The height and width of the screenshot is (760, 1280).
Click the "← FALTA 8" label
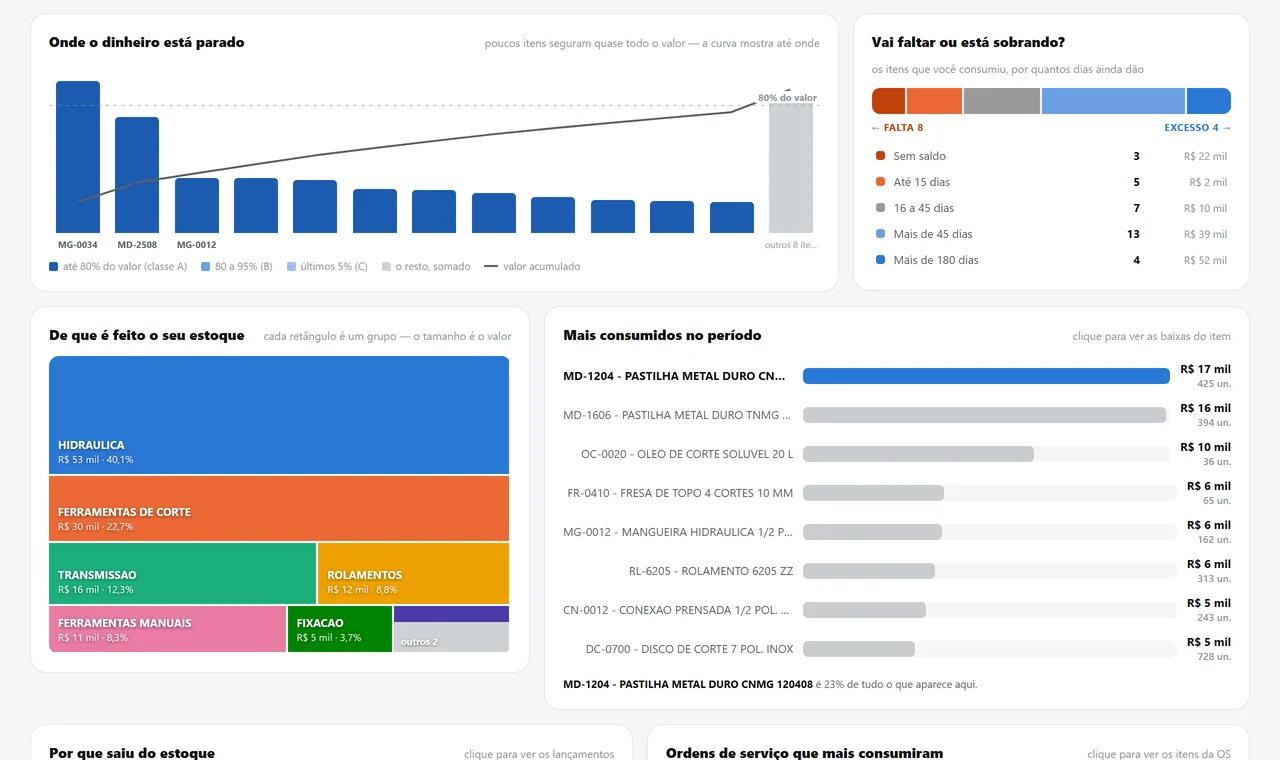[897, 128]
